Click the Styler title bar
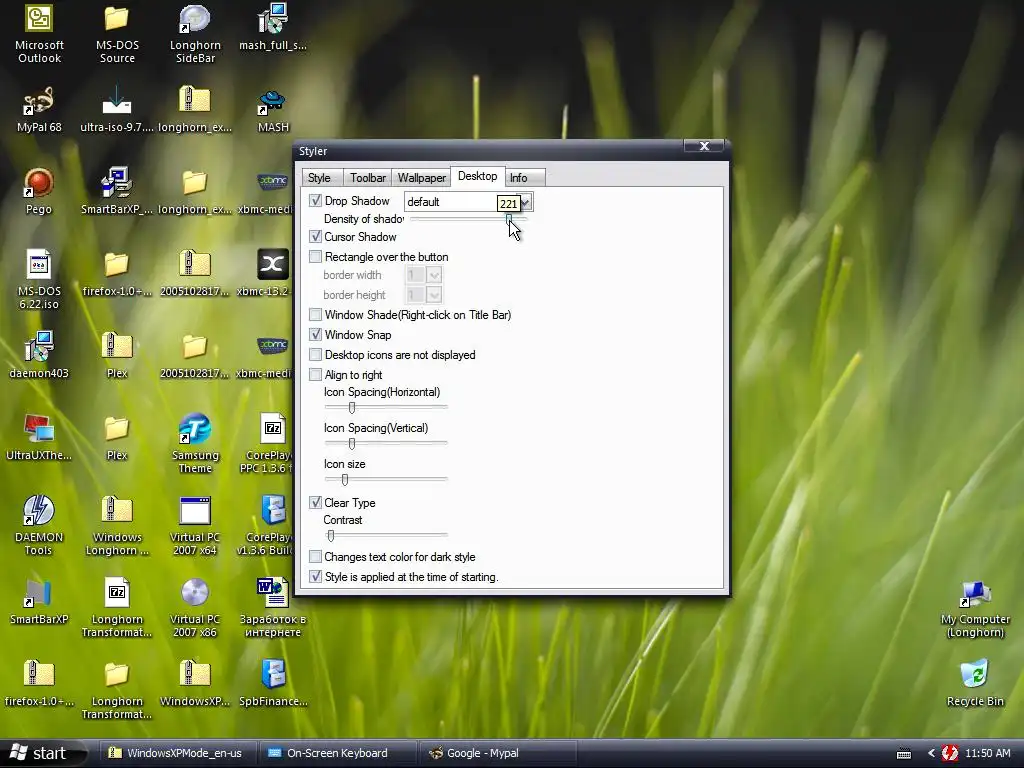 tap(490, 151)
